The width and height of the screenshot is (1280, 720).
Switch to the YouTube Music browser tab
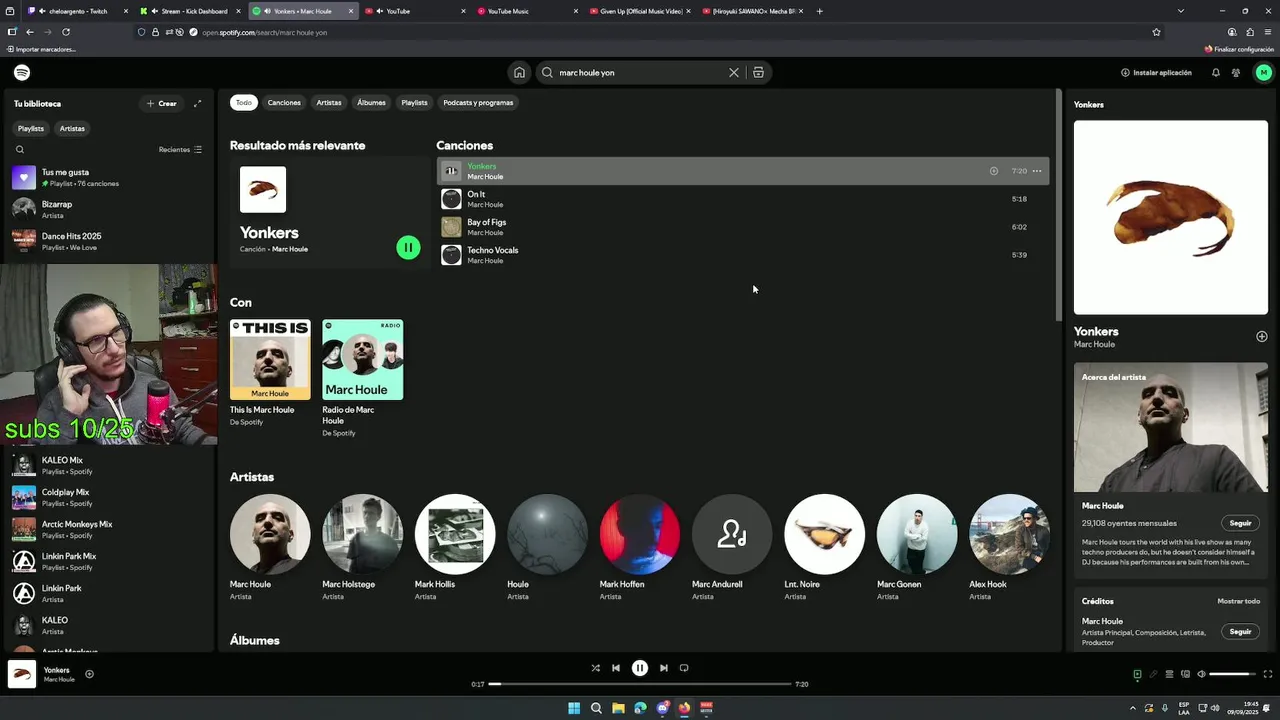[530, 11]
